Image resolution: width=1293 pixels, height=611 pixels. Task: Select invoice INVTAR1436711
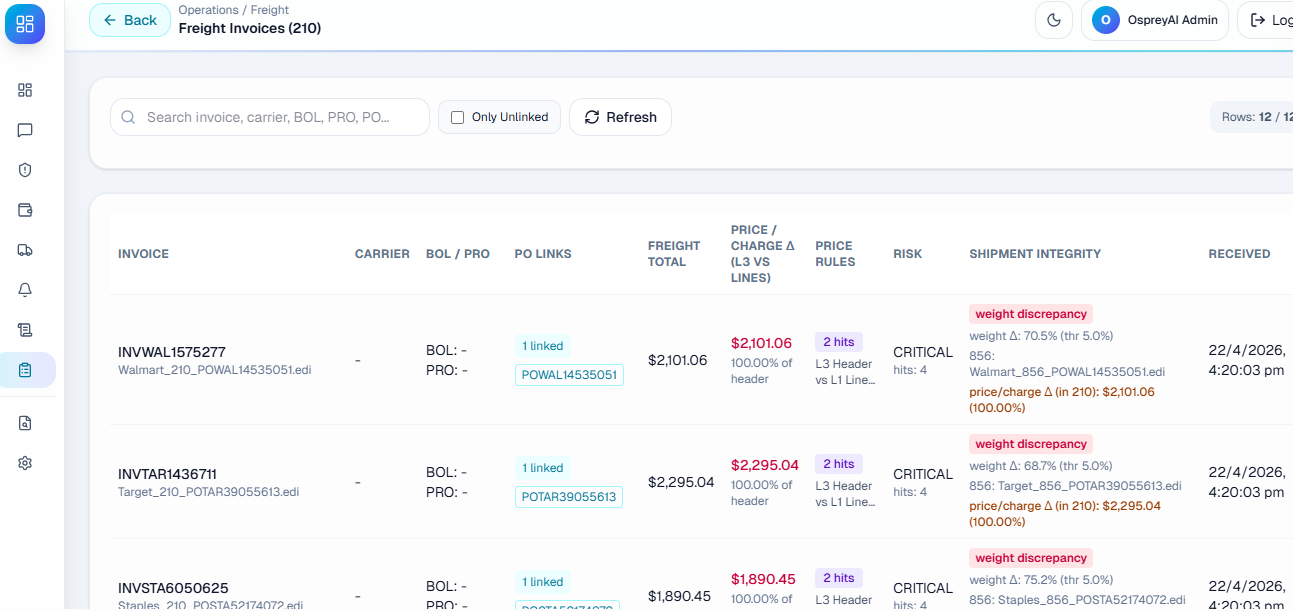click(167, 474)
